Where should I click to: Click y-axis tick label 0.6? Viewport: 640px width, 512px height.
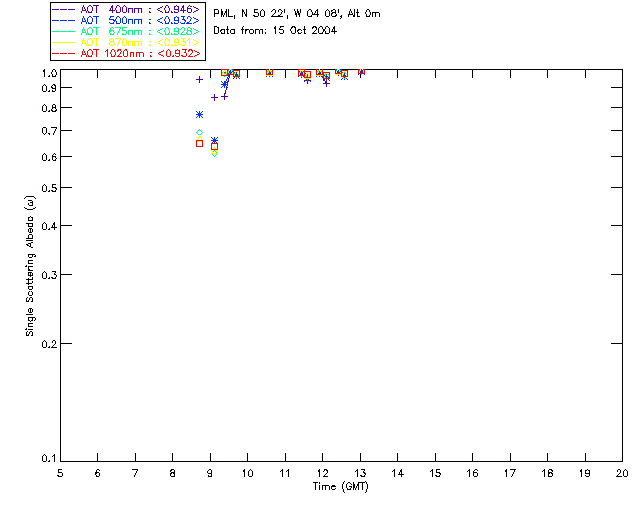tap(49, 157)
